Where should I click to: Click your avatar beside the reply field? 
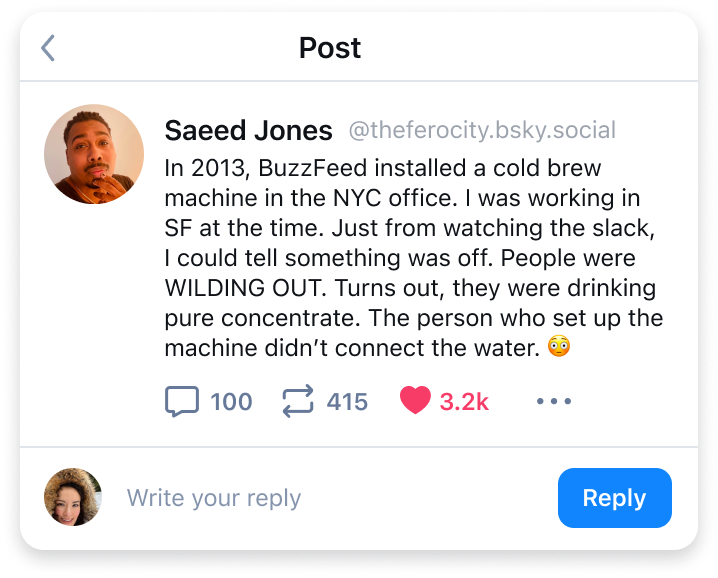pos(73,497)
